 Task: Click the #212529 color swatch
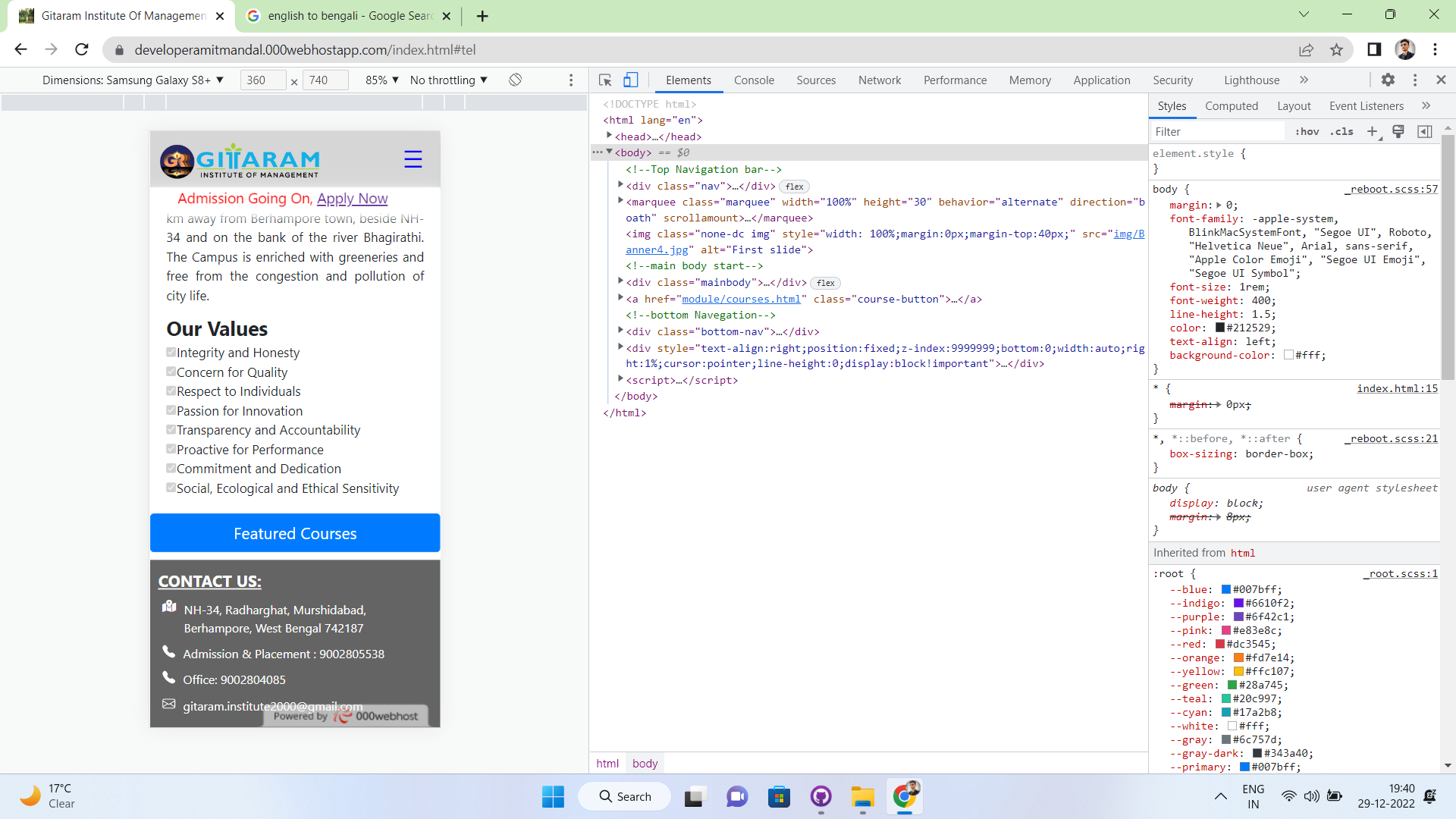1220,328
